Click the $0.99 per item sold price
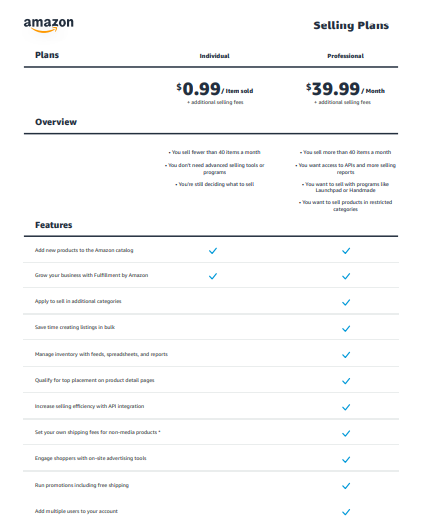Viewport: 426px width, 532px height. (x=215, y=89)
